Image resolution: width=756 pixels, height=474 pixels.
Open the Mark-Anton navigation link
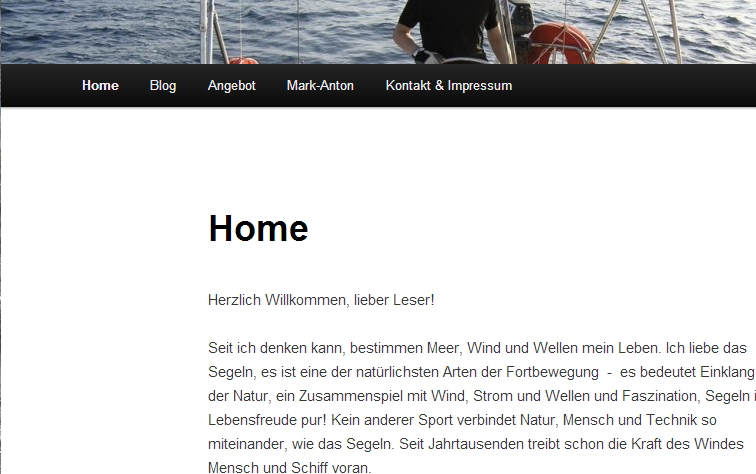point(320,85)
